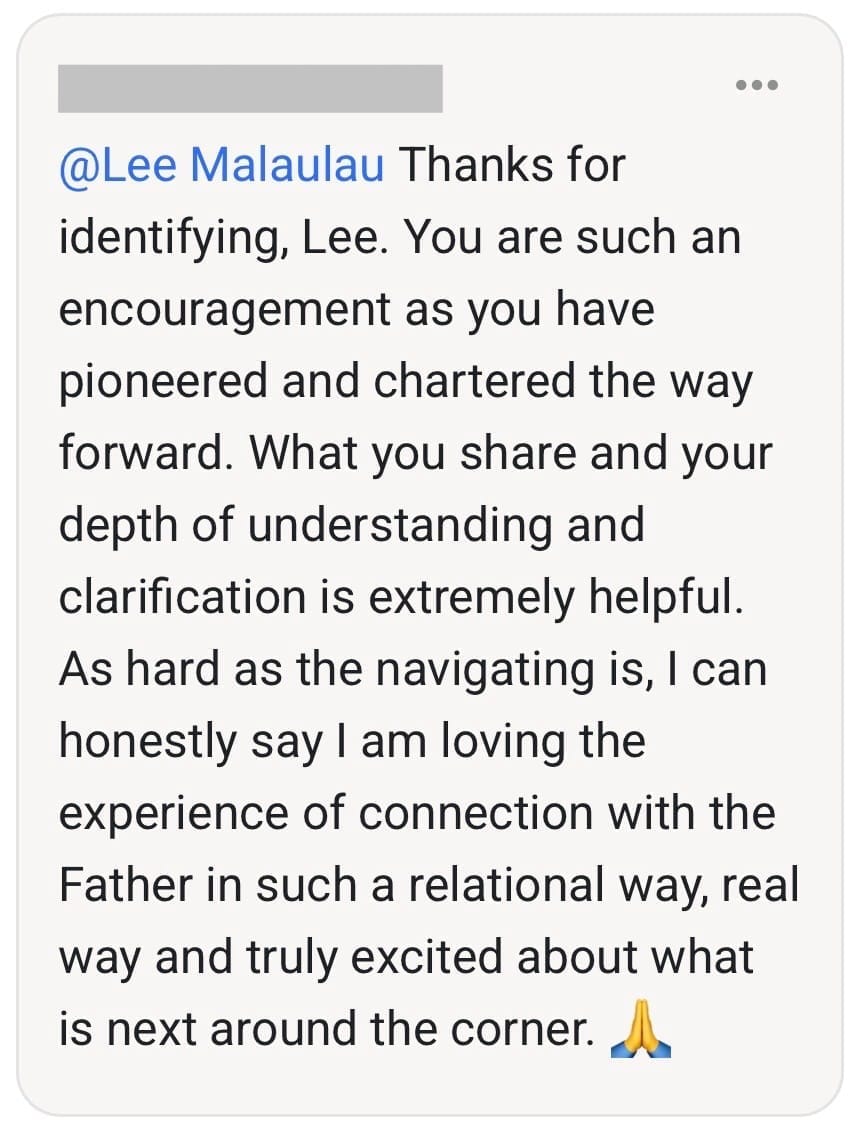Click the line "honestly say I am loving the"
Viewport: 858px width, 1129px height.
click(352, 741)
